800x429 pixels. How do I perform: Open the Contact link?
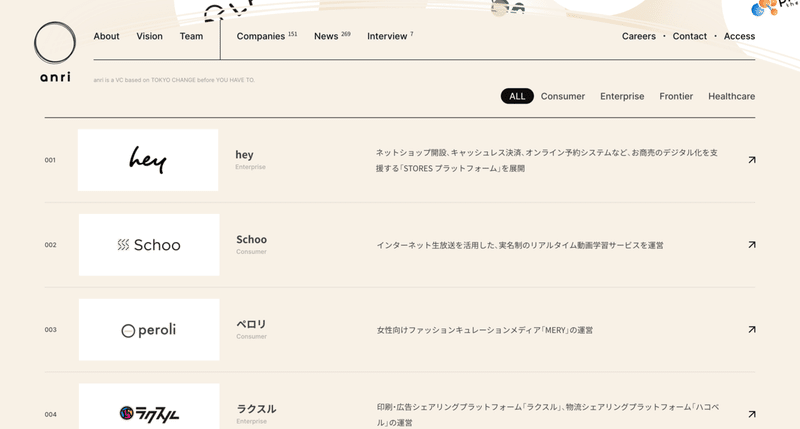point(690,36)
